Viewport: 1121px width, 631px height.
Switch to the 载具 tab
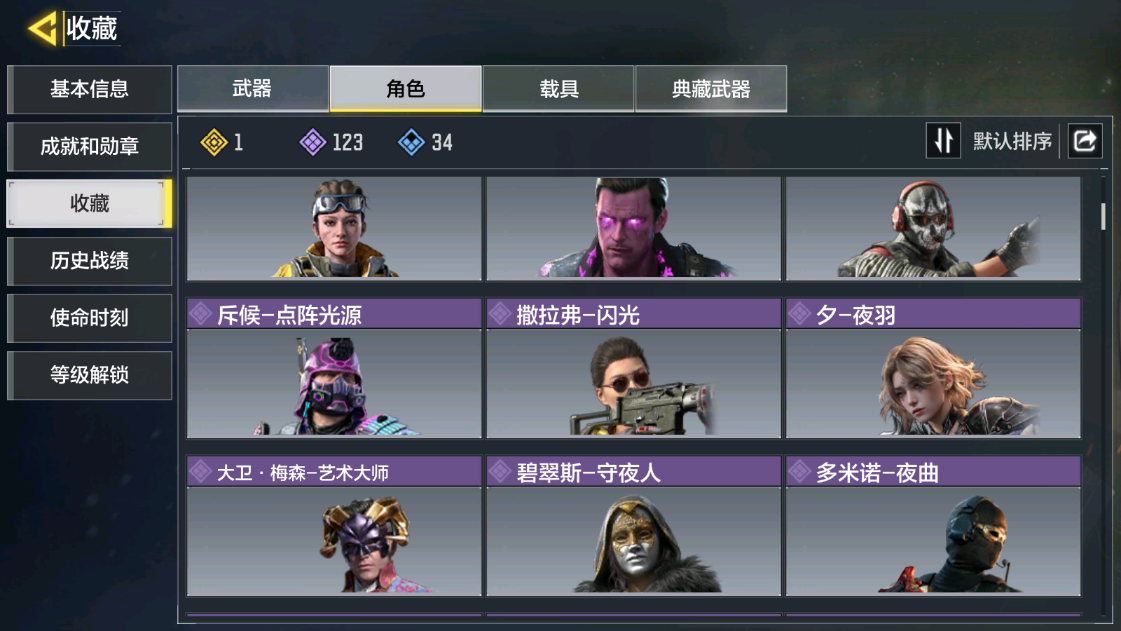click(x=558, y=89)
